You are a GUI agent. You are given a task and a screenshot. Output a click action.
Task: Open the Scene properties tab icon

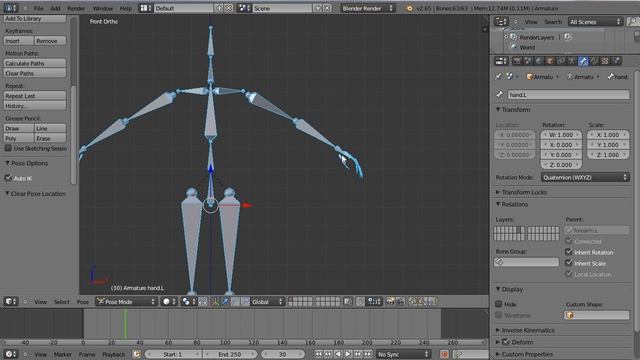pos(528,61)
